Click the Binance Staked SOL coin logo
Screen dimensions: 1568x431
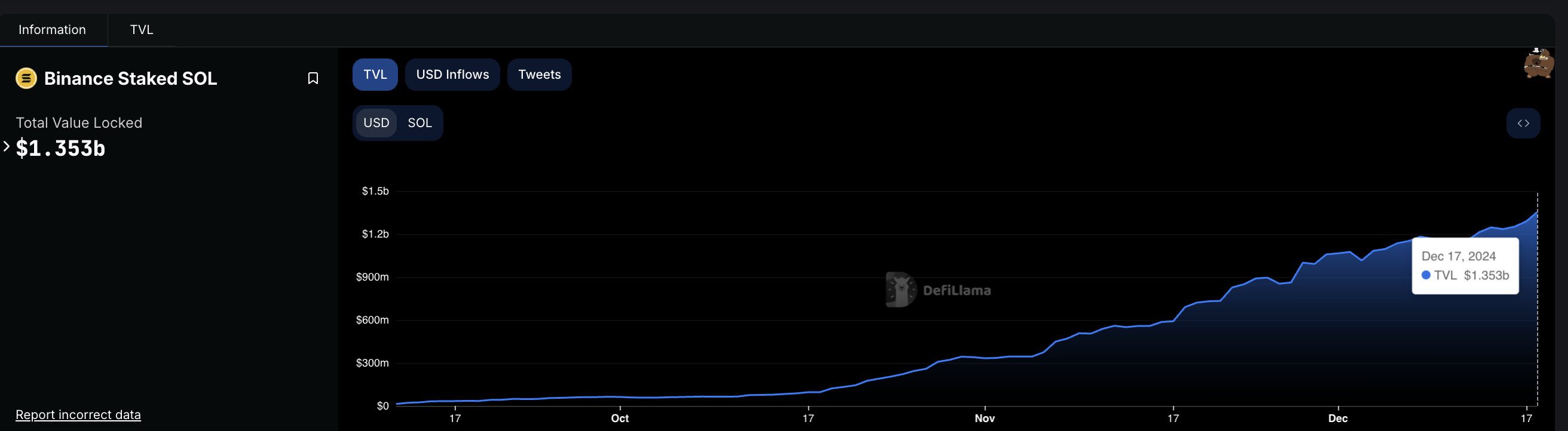click(x=26, y=78)
